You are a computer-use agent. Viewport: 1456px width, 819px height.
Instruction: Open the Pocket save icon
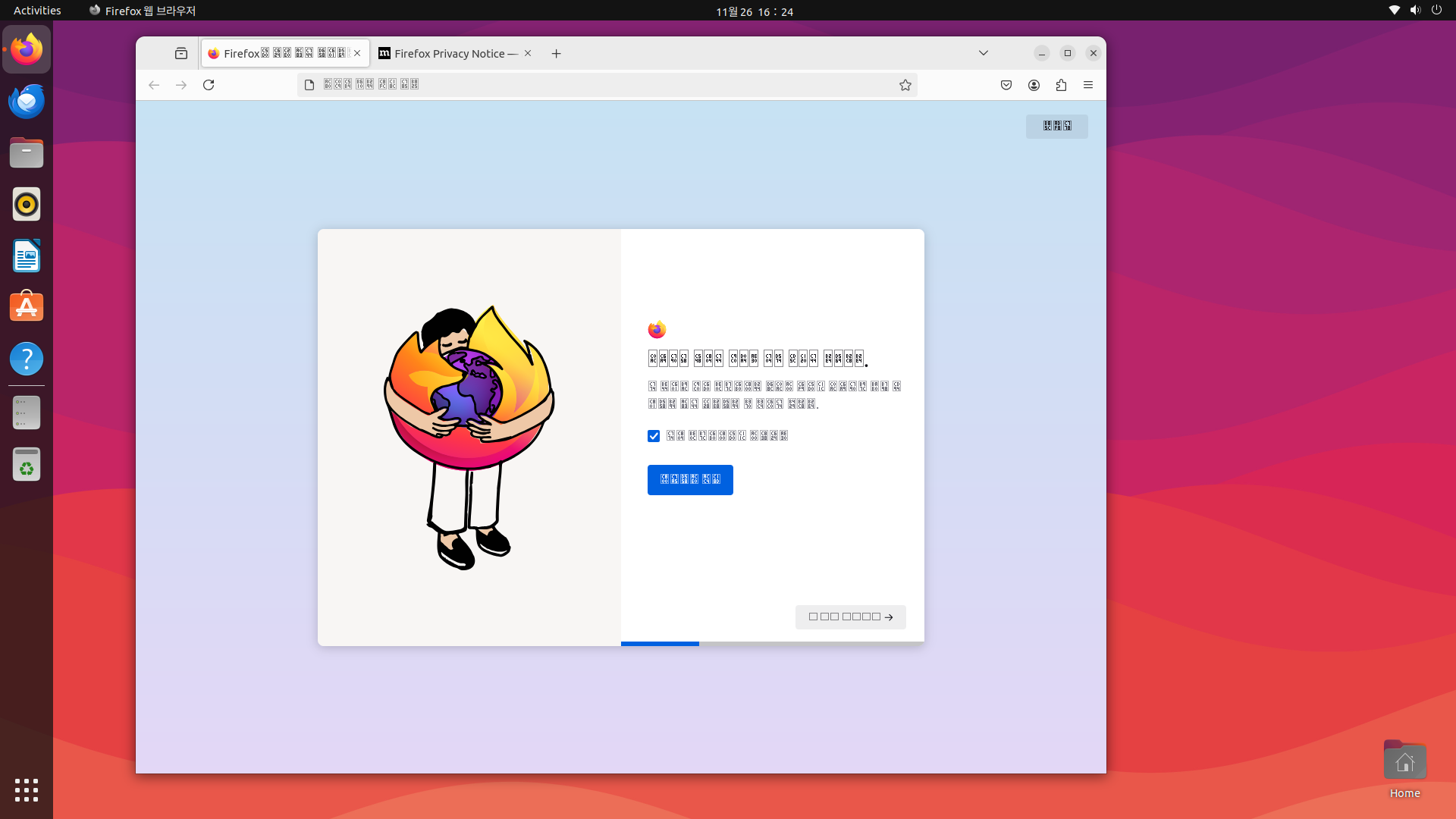coord(1006,85)
